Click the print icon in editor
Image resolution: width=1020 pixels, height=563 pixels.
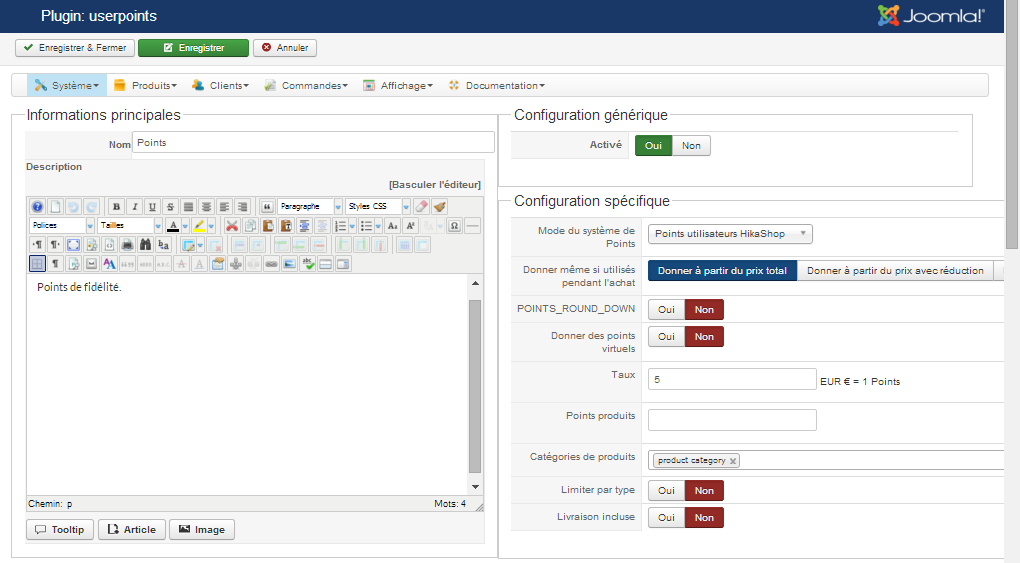pyautogui.click(x=127, y=244)
